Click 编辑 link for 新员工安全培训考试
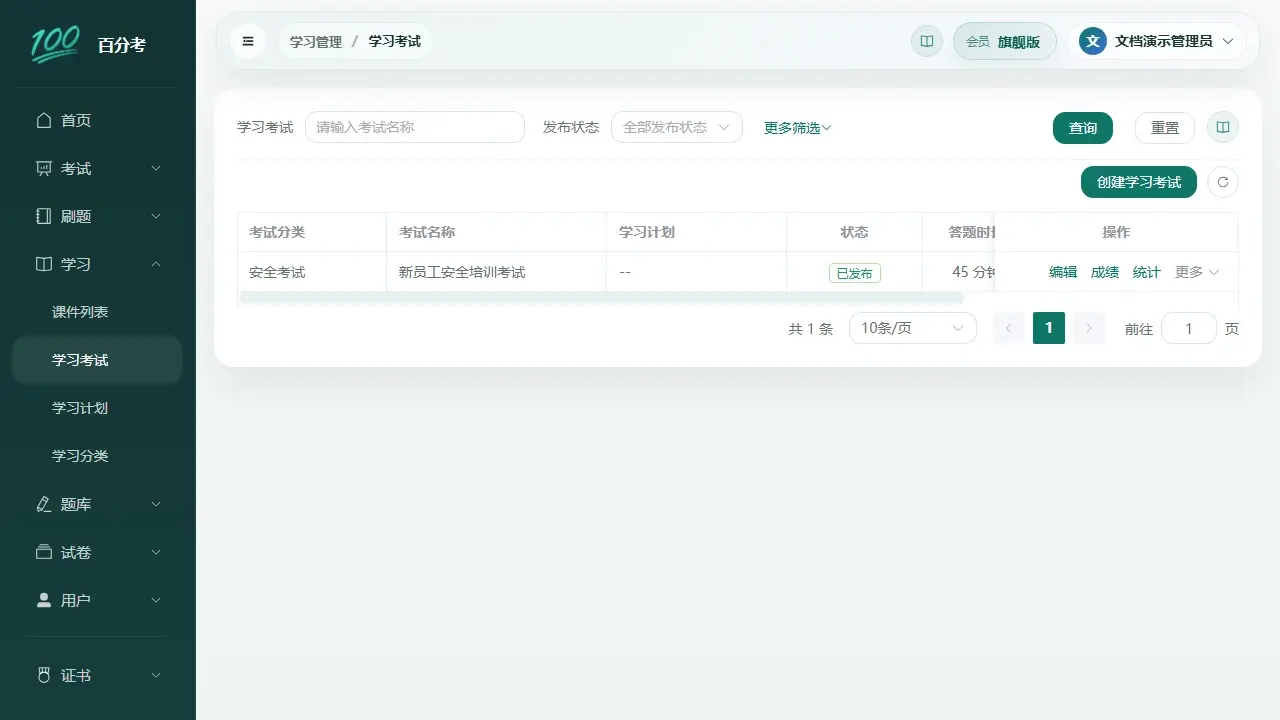Viewport: 1280px width, 720px height. click(1063, 272)
